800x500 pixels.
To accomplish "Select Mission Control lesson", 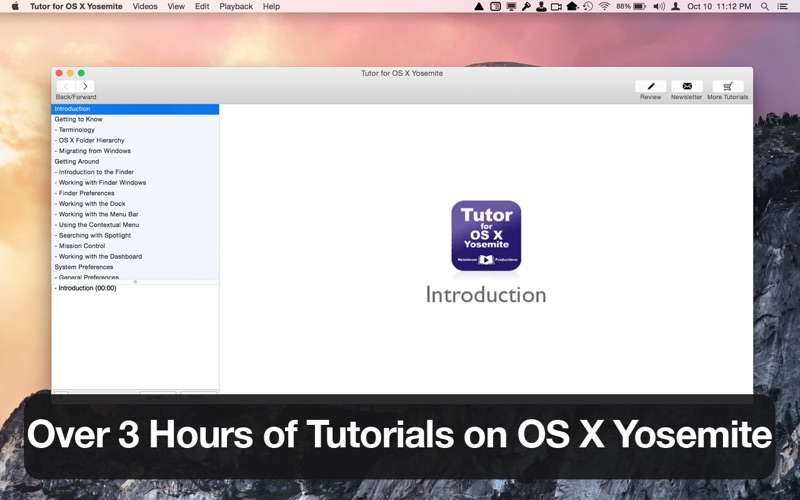I will tap(135, 246).
